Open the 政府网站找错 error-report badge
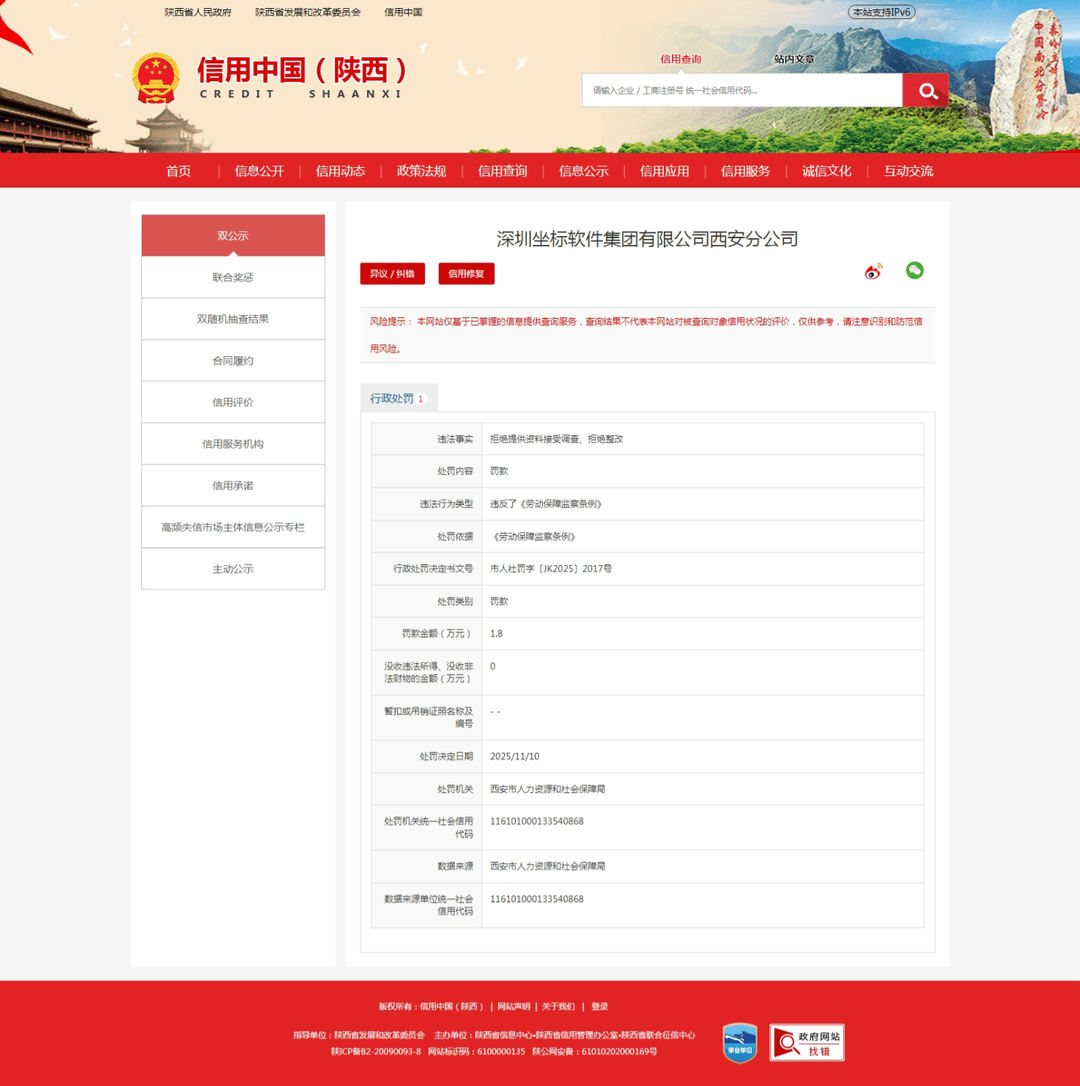This screenshot has width=1080, height=1086. coord(806,1042)
